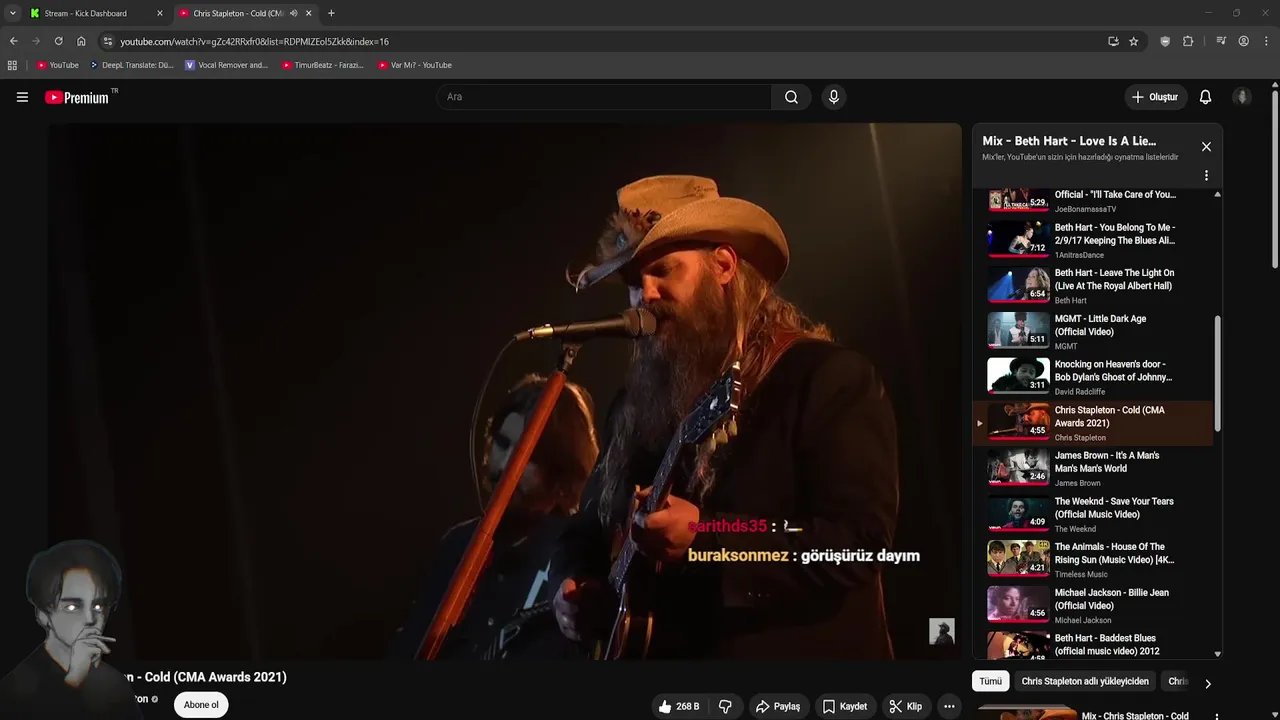Click the page vertical scrollbar
The image size is (1280, 720).
[1275, 178]
